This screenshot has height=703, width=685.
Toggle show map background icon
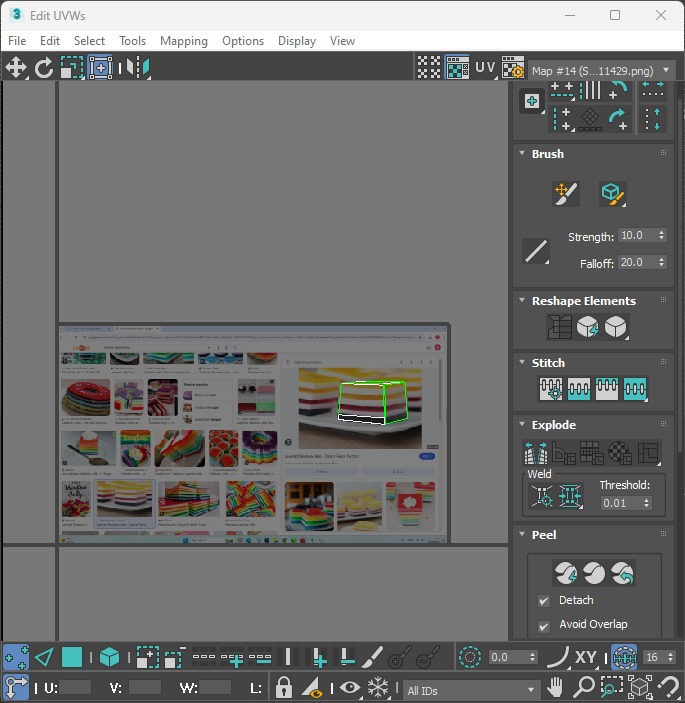(457, 68)
